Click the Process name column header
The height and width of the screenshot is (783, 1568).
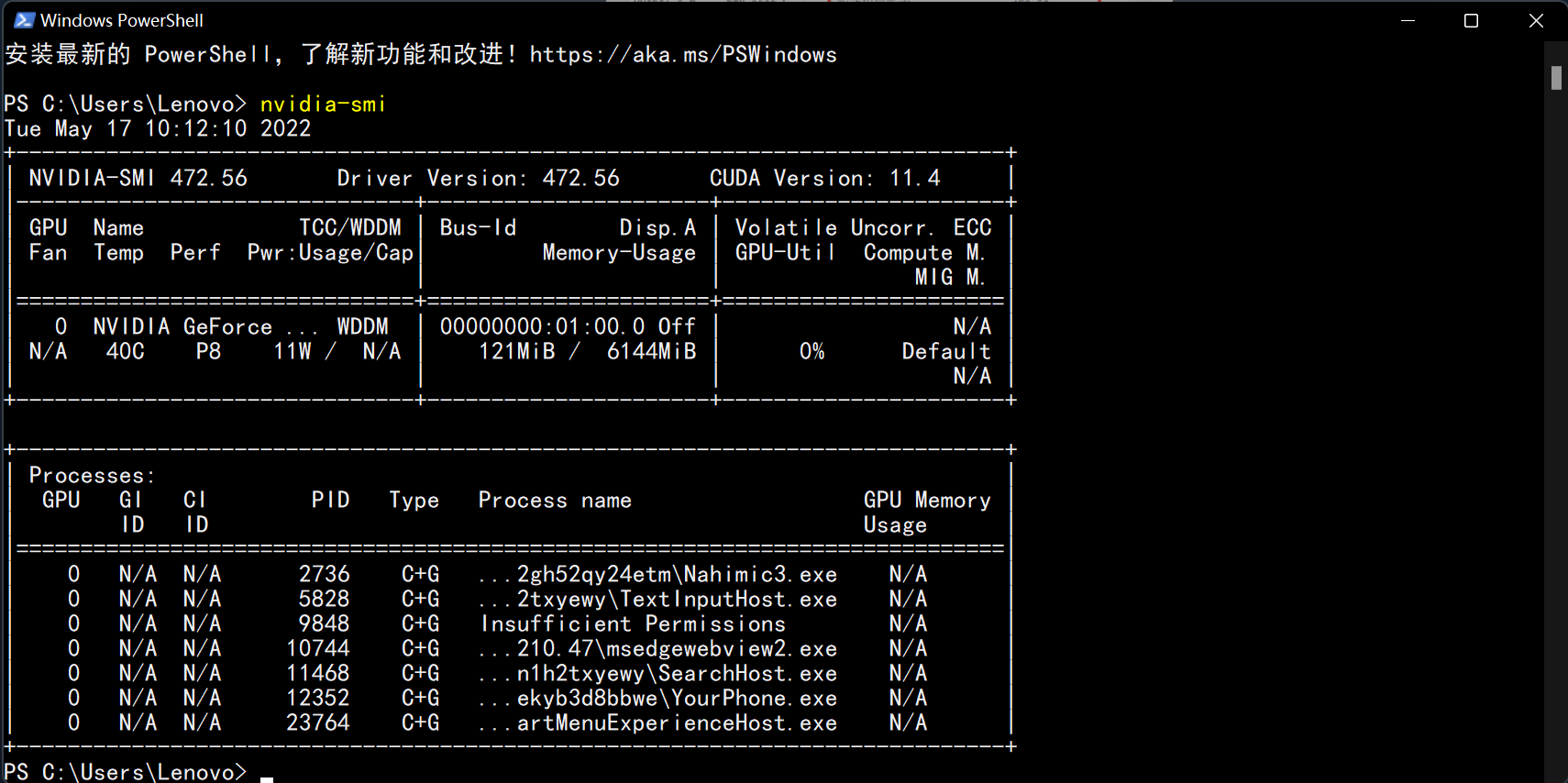tap(555, 501)
